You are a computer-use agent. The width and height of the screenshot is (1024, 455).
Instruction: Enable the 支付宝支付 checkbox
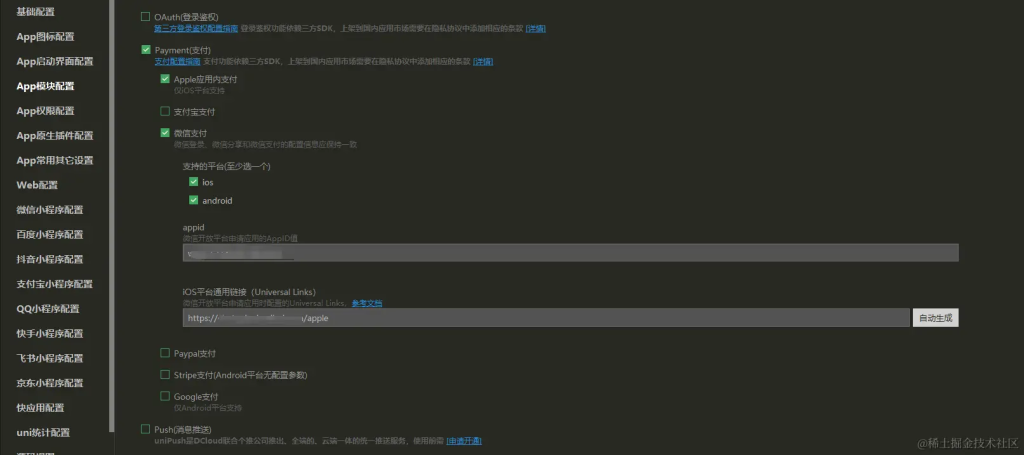(x=165, y=111)
